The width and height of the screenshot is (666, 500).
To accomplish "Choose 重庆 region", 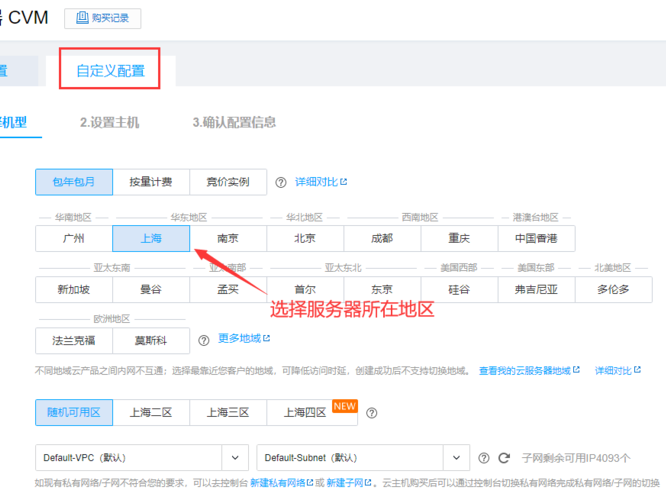I will (459, 239).
